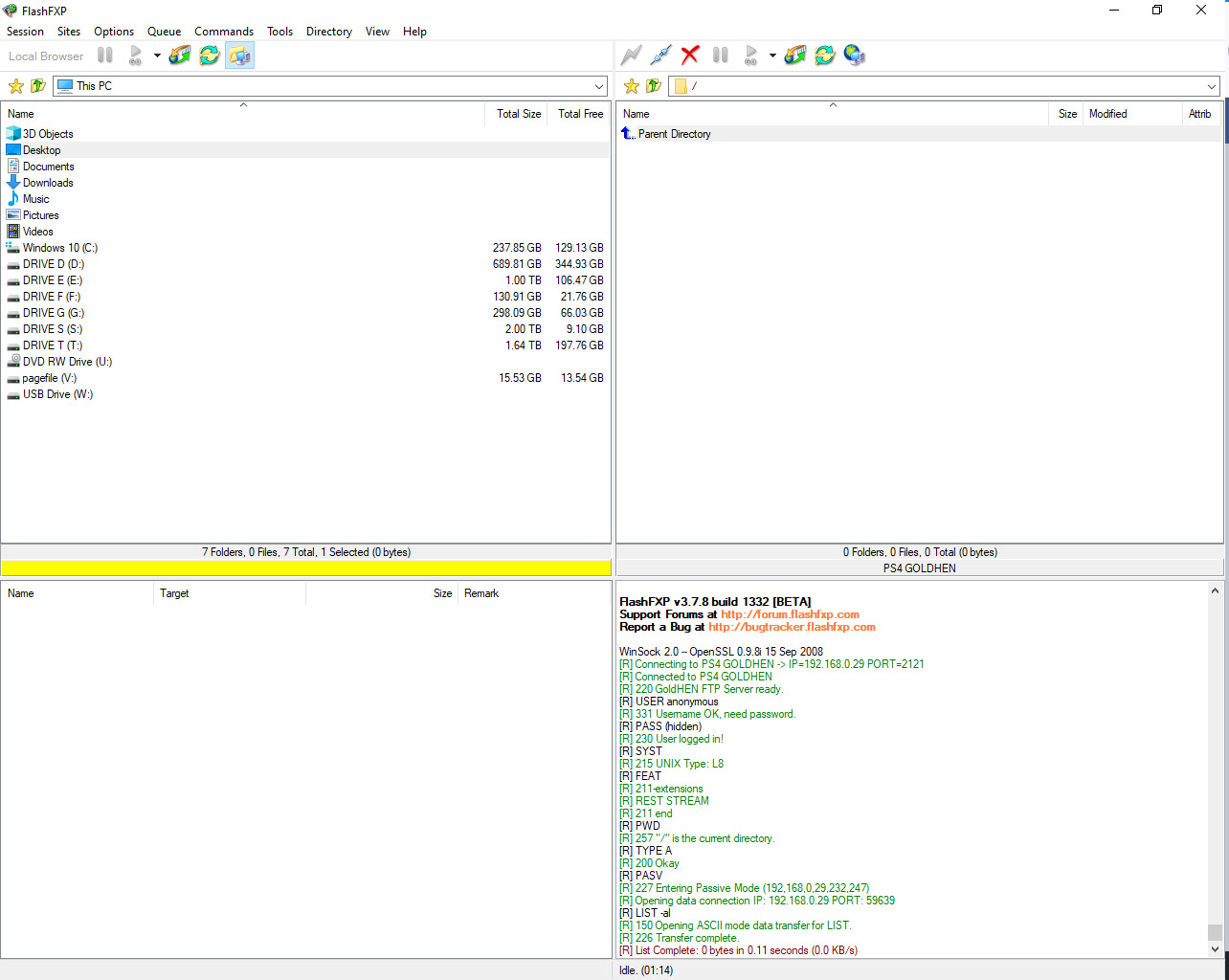Refresh the local pane file list
Screen dimensions: 1229x980
(x=209, y=56)
